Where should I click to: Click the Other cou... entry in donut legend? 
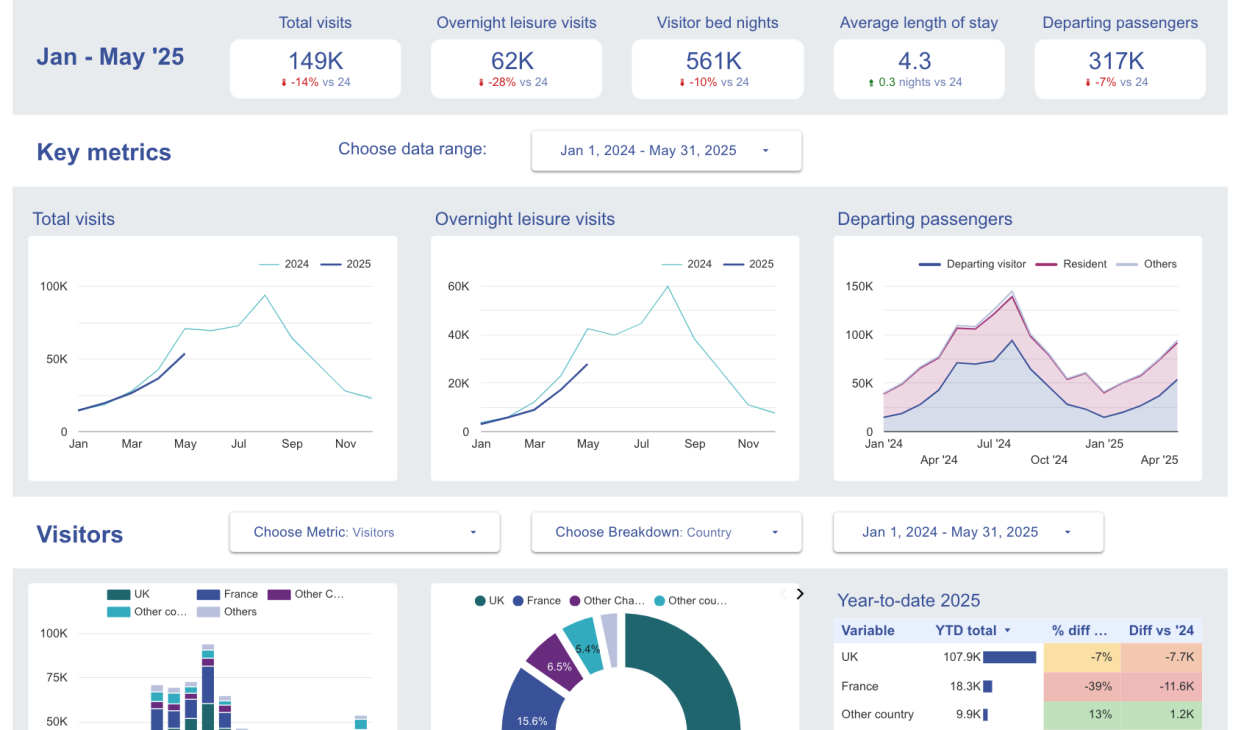tap(691, 601)
